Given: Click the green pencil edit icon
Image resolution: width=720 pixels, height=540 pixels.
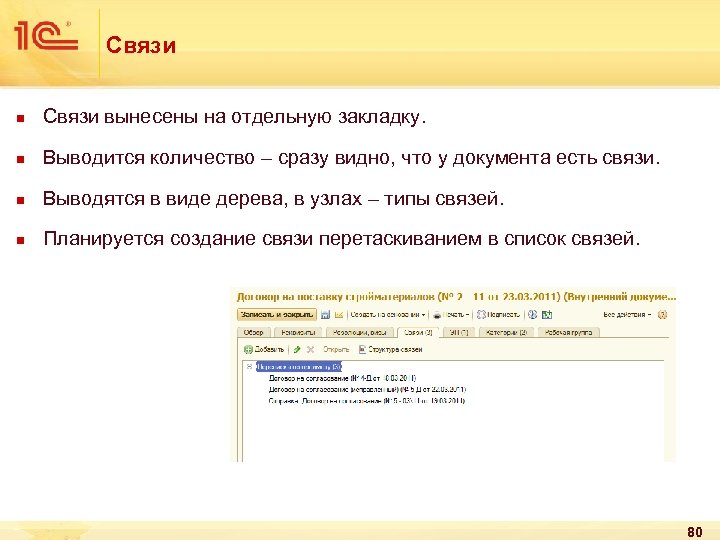Looking at the screenshot, I should [297, 349].
